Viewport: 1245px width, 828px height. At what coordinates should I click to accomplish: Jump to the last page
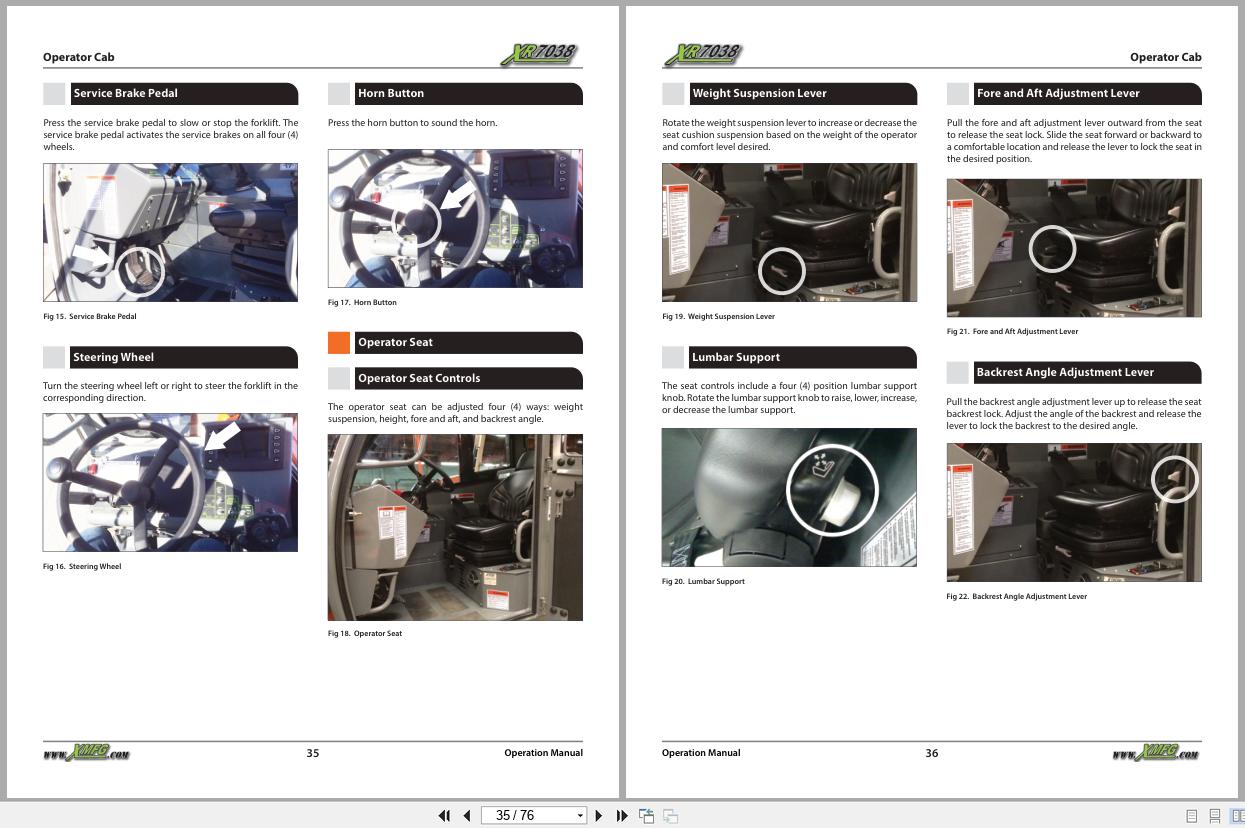[x=621, y=816]
